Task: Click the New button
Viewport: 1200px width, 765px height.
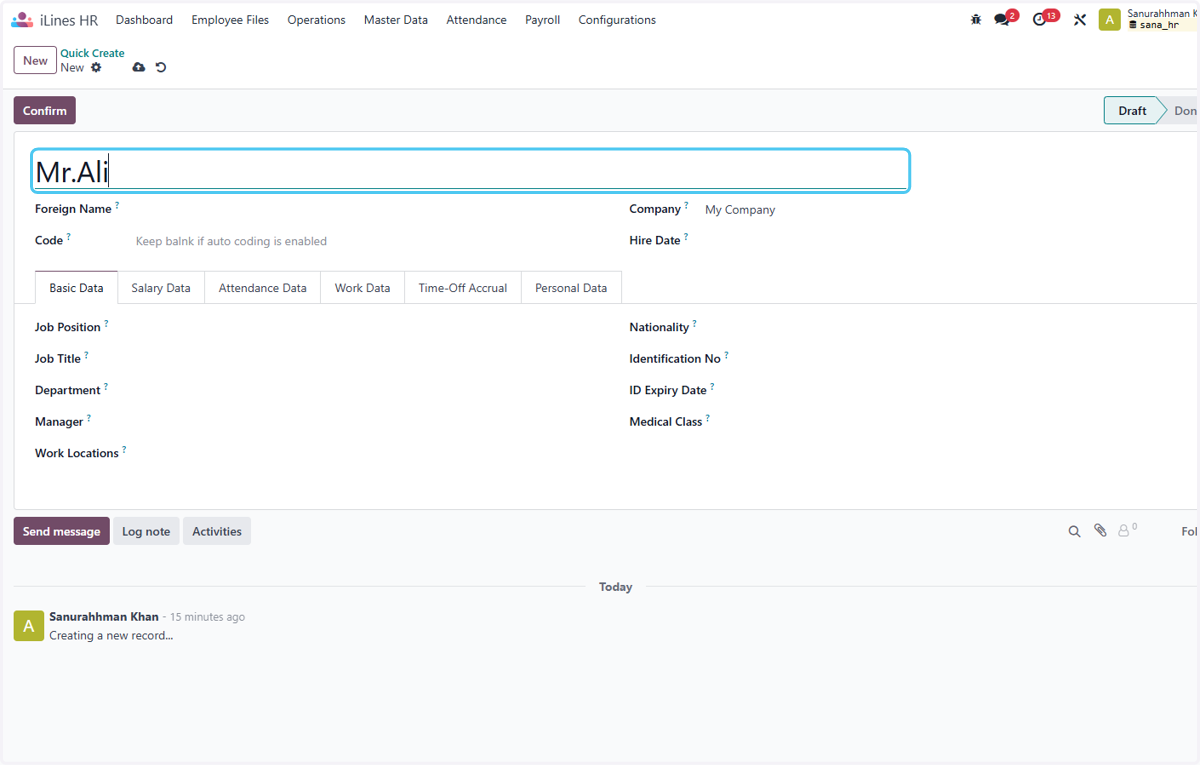Action: [x=35, y=60]
